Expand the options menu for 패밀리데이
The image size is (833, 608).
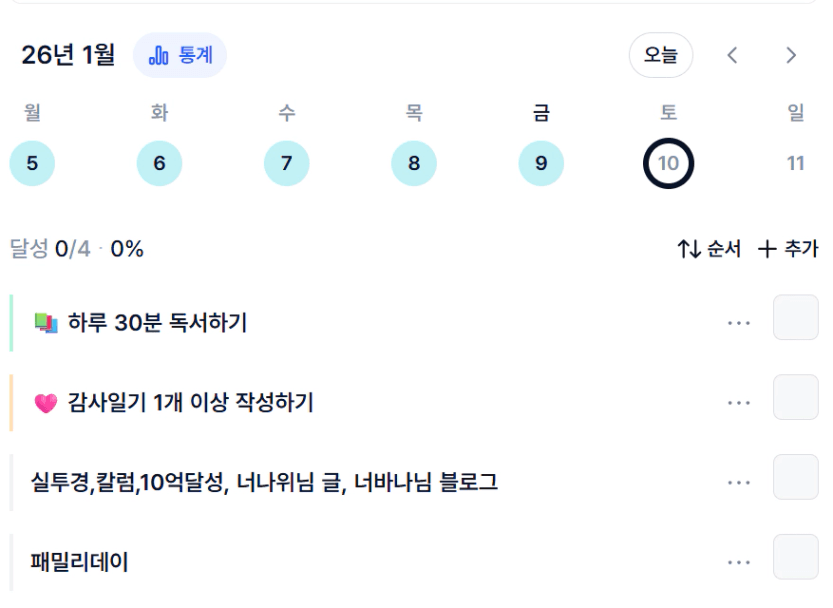[739, 563]
